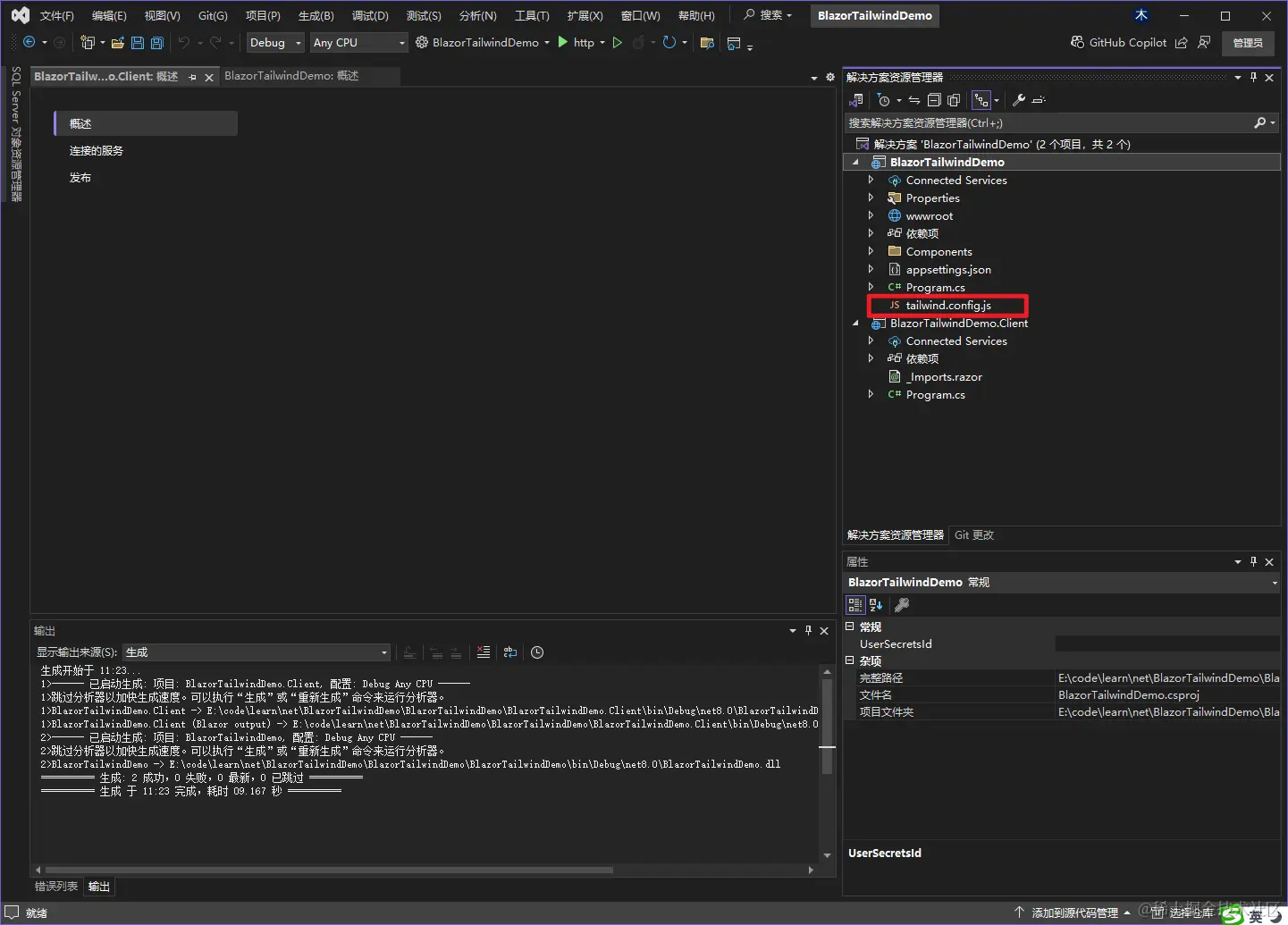Image resolution: width=1288 pixels, height=925 pixels.
Task: Click the Solution Explorer search box
Action: pyautogui.click(x=1048, y=122)
